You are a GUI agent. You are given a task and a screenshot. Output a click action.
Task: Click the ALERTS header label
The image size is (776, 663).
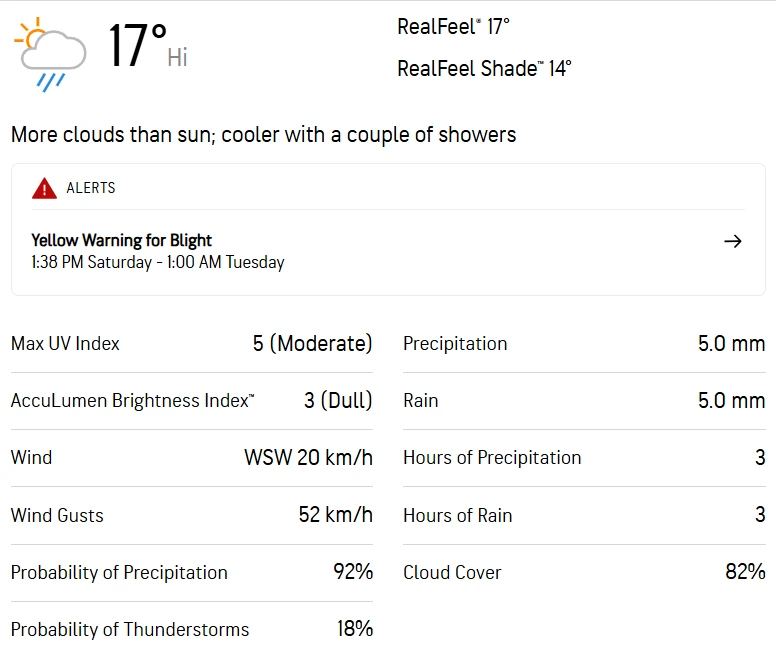[x=91, y=188]
